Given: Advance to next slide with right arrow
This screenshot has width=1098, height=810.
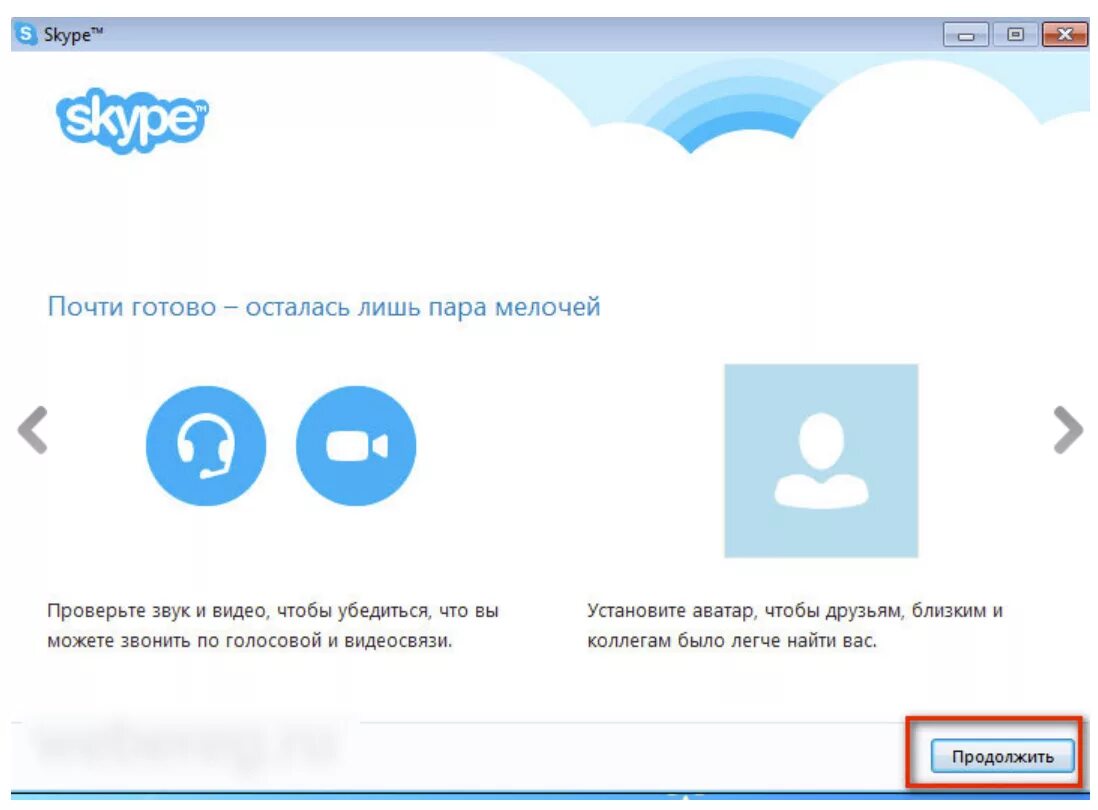Looking at the screenshot, I should tap(1069, 430).
